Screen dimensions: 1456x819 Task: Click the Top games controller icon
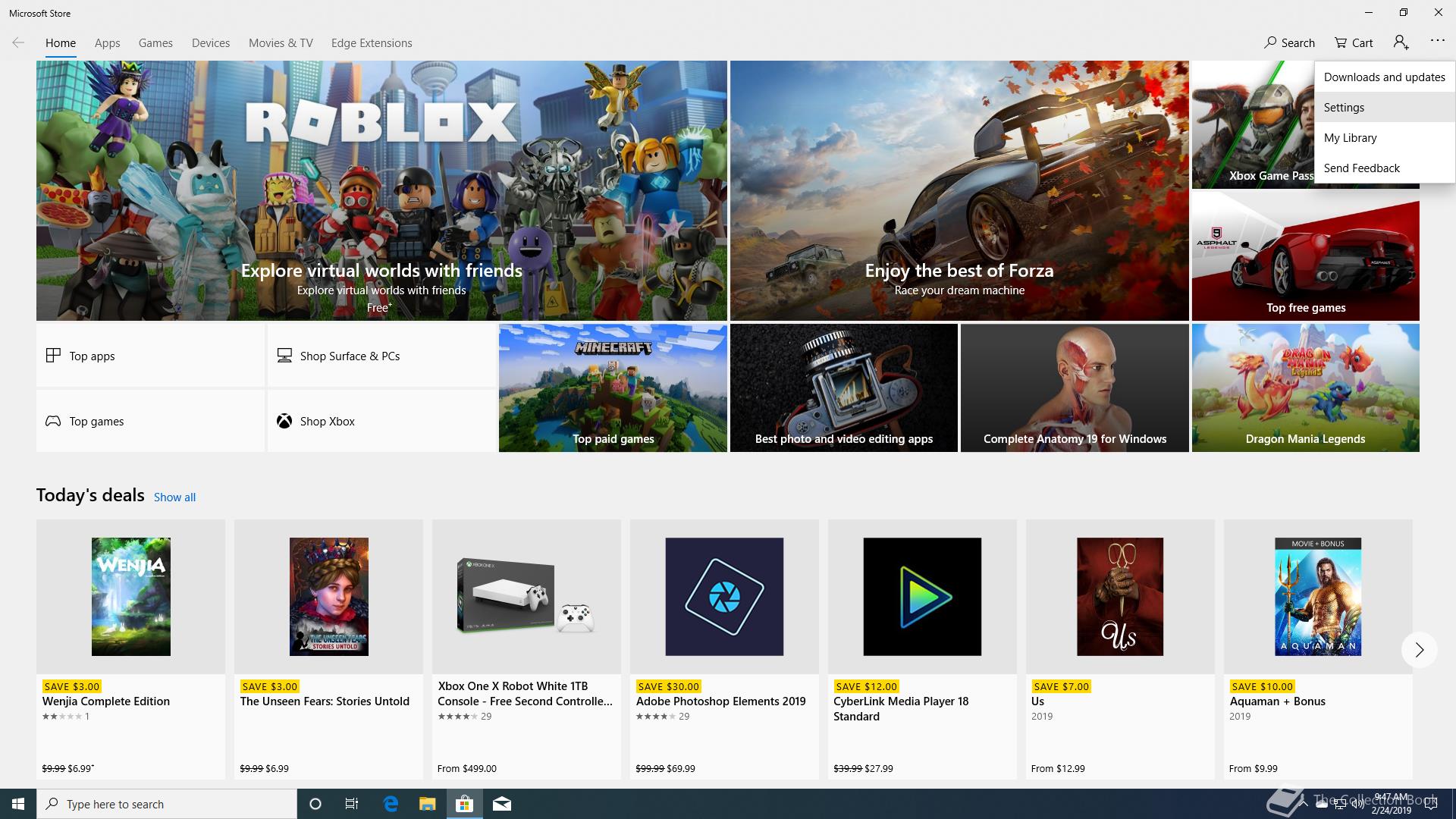53,421
